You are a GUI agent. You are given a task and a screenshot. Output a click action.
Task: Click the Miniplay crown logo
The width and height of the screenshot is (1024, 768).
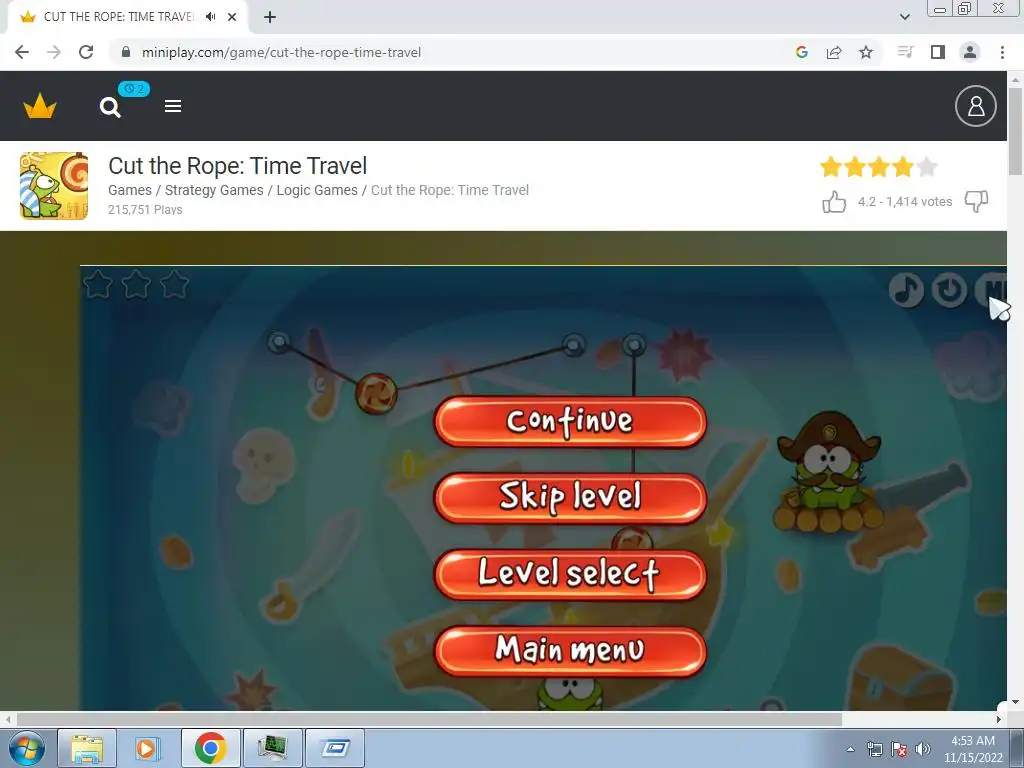[x=40, y=106]
